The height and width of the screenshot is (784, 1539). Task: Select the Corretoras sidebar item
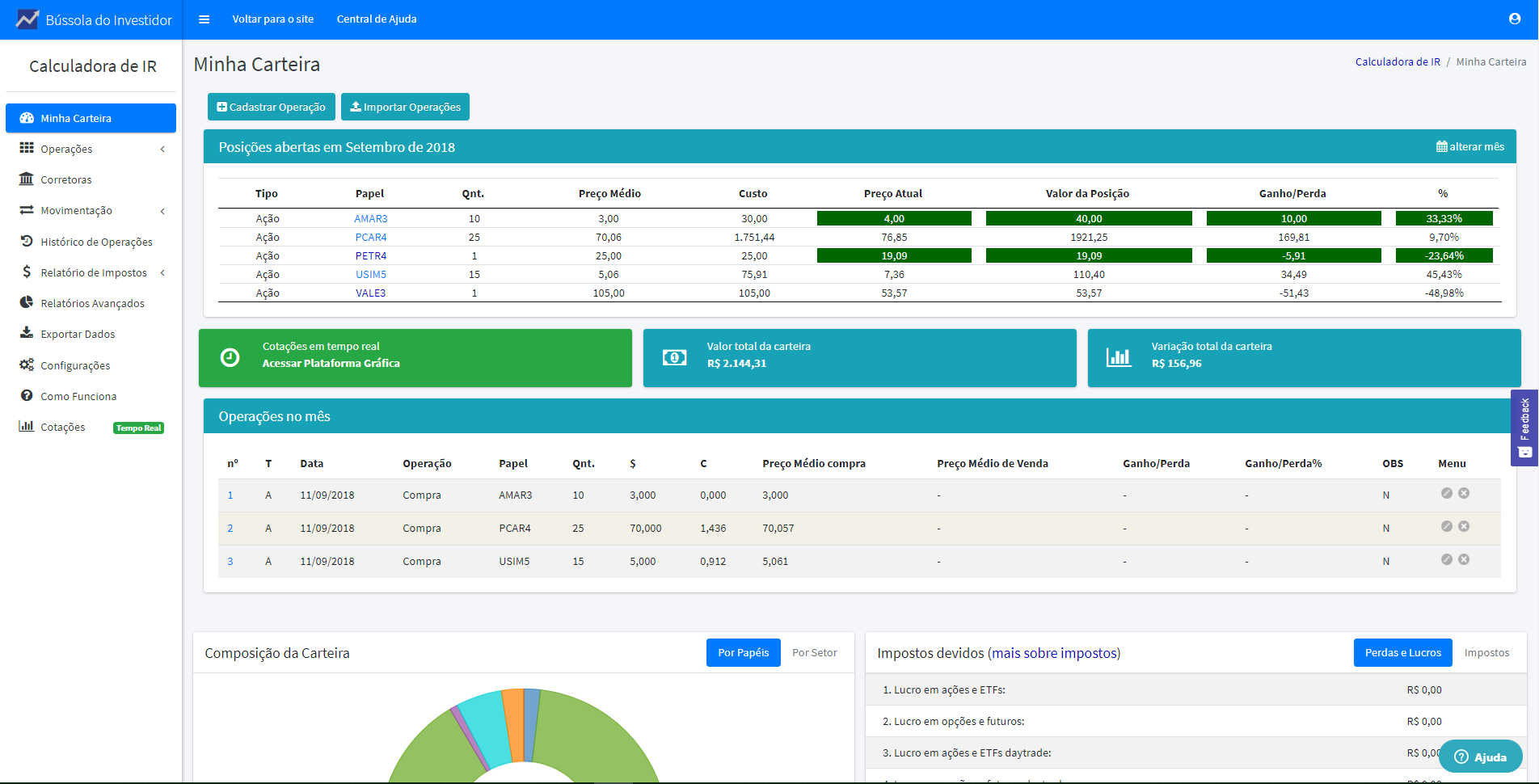(x=91, y=179)
